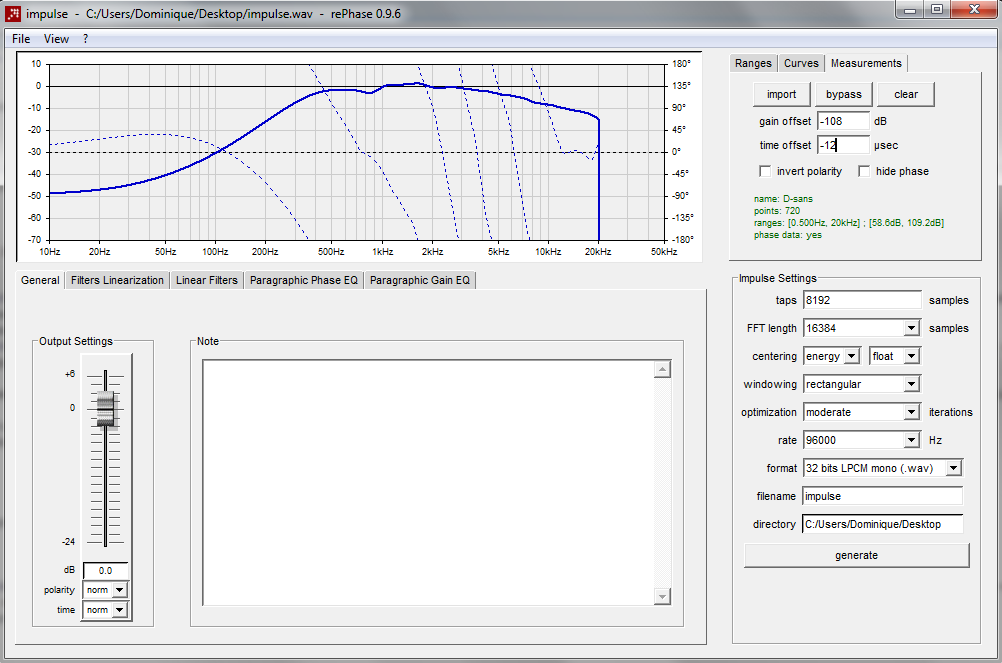The height and width of the screenshot is (663, 1002).
Task: Open the File menu
Action: pyautogui.click(x=21, y=39)
